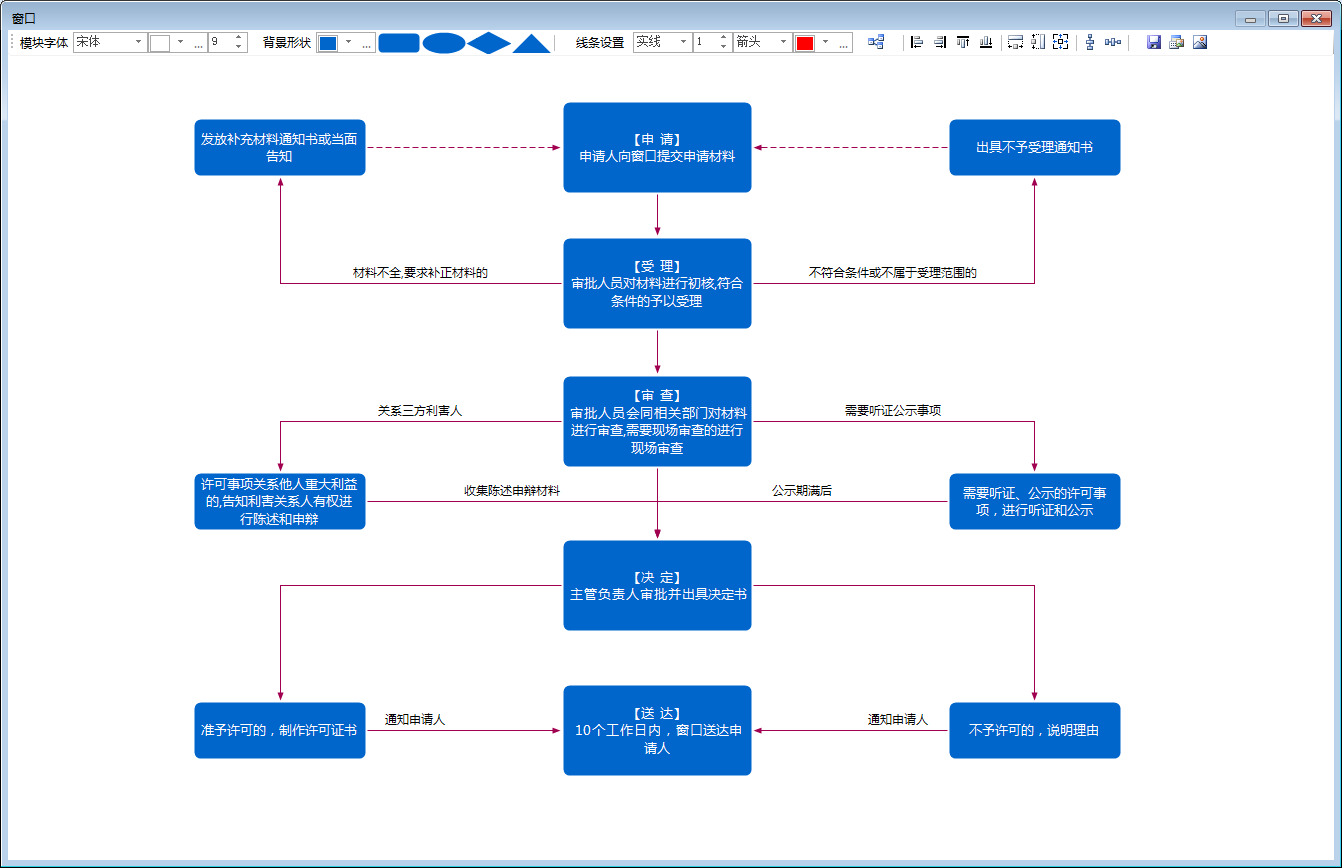Make selected modules the same height
Screen dimensions: 1342x868
(1038, 42)
